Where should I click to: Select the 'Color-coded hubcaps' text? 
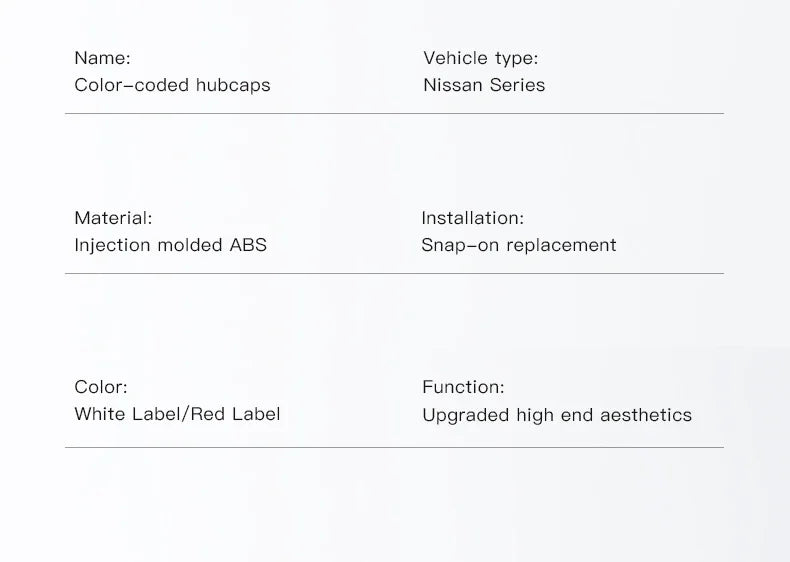point(172,85)
